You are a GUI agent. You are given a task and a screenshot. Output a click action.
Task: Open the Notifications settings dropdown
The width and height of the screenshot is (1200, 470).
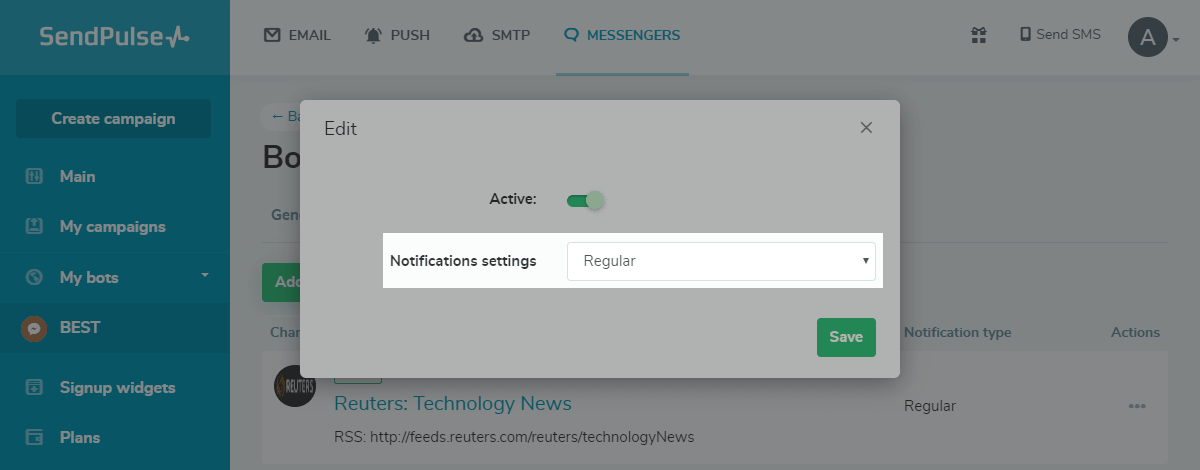[x=721, y=261]
